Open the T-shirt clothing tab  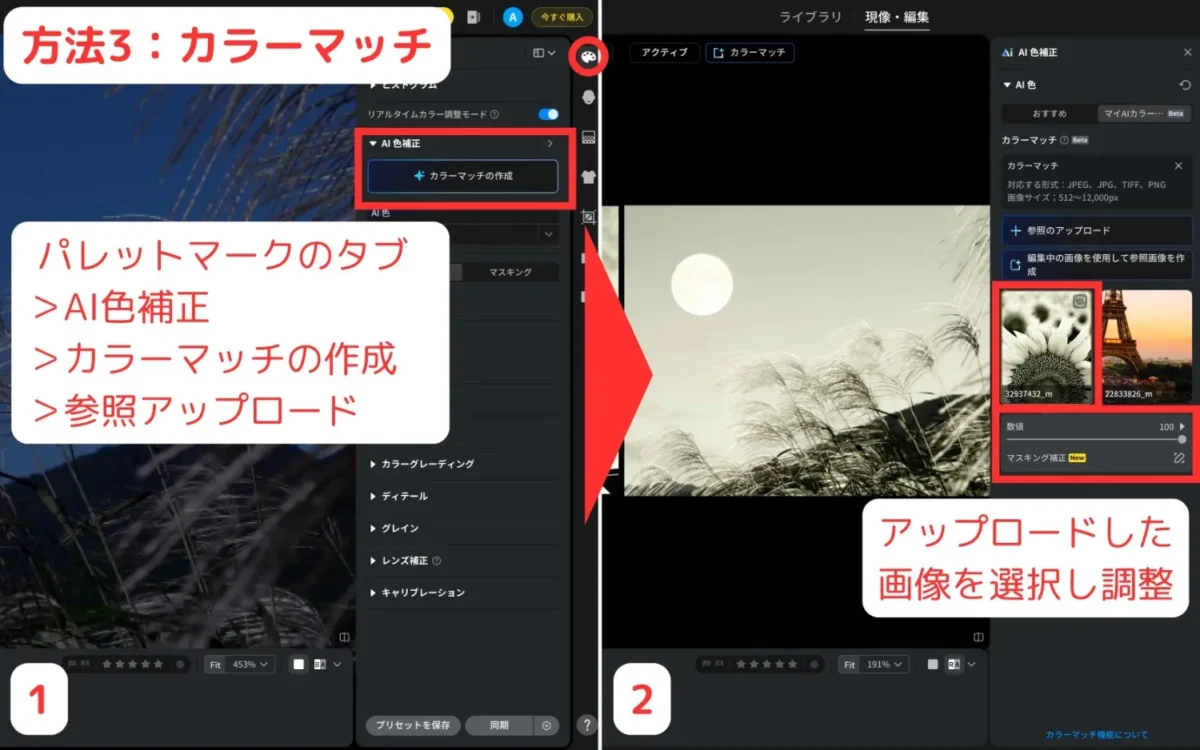(588, 176)
